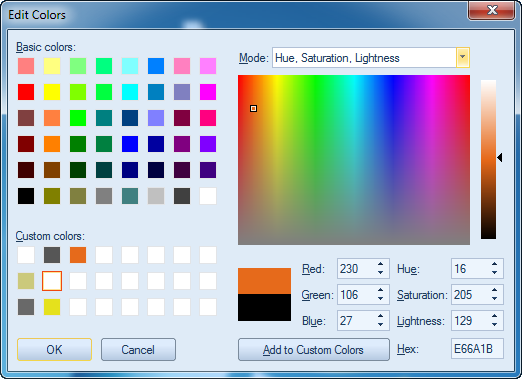Select the magenta basic color swatch
Image resolution: width=522 pixels, height=379 pixels.
[208, 92]
